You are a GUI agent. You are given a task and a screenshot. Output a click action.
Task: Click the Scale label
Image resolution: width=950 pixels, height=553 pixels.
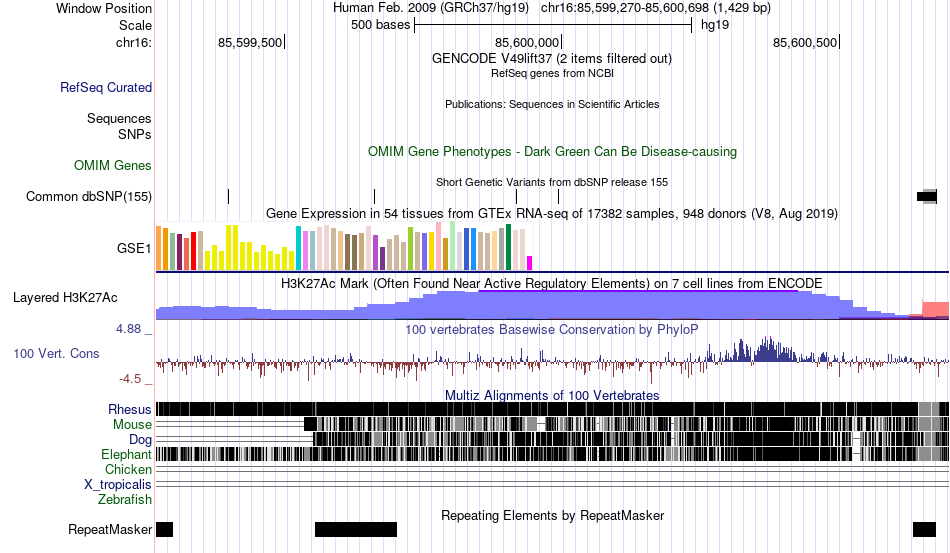(x=135, y=25)
